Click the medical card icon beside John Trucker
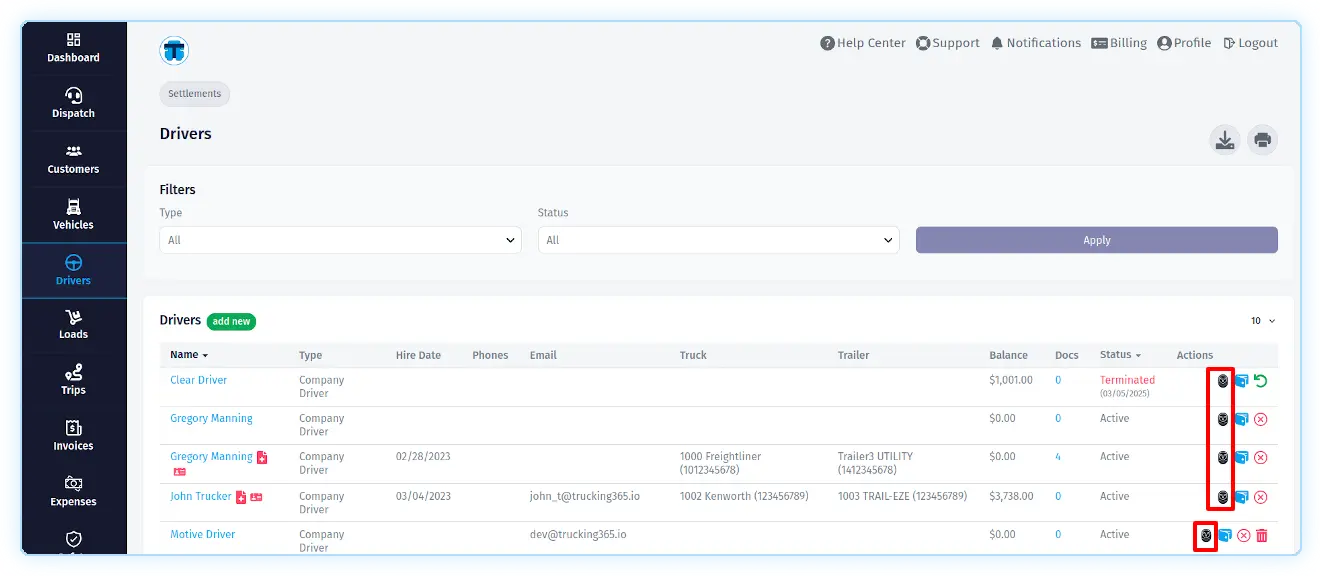This screenshot has height=576, width=1320. click(241, 497)
